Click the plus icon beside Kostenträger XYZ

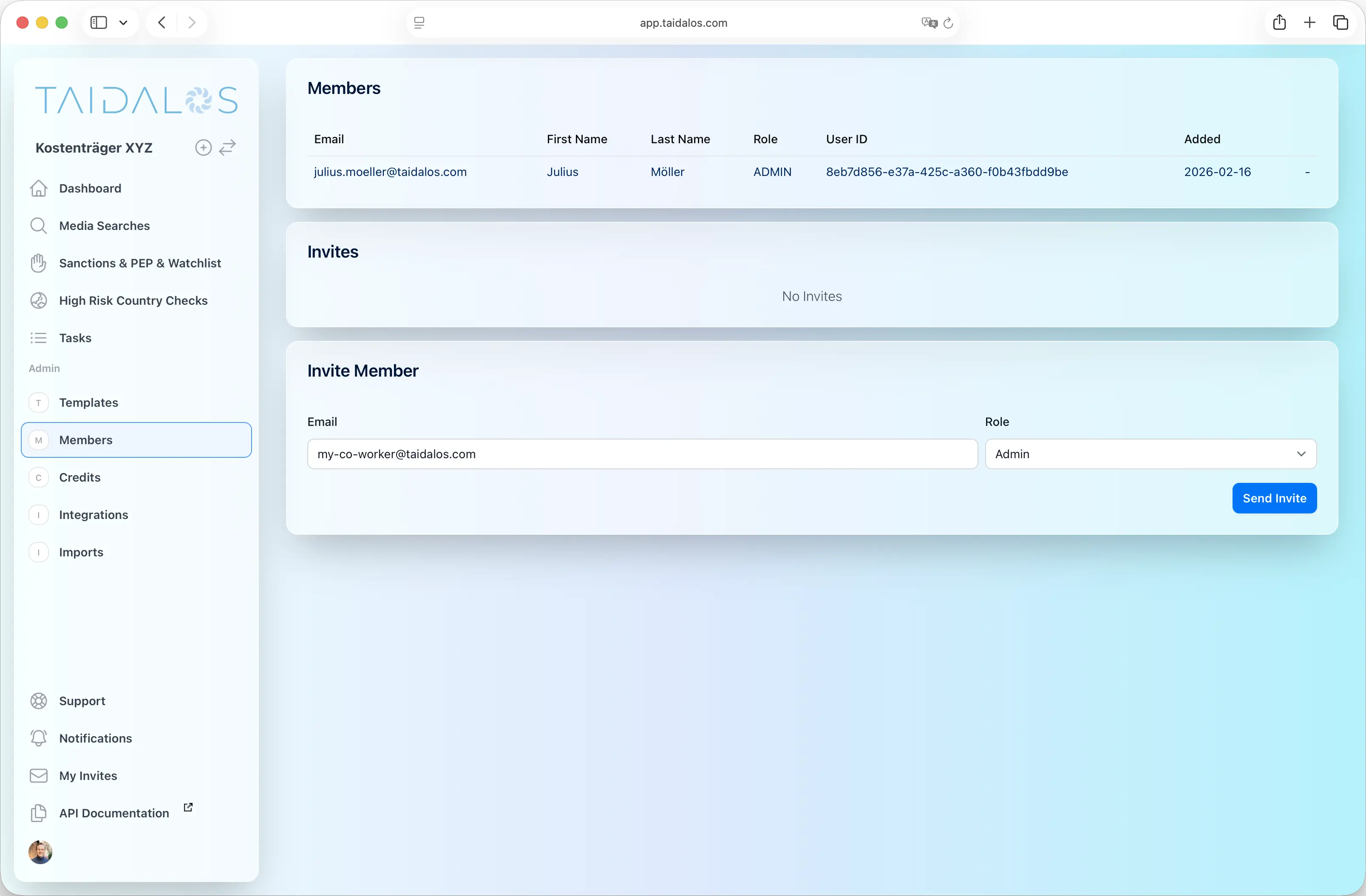pos(203,147)
